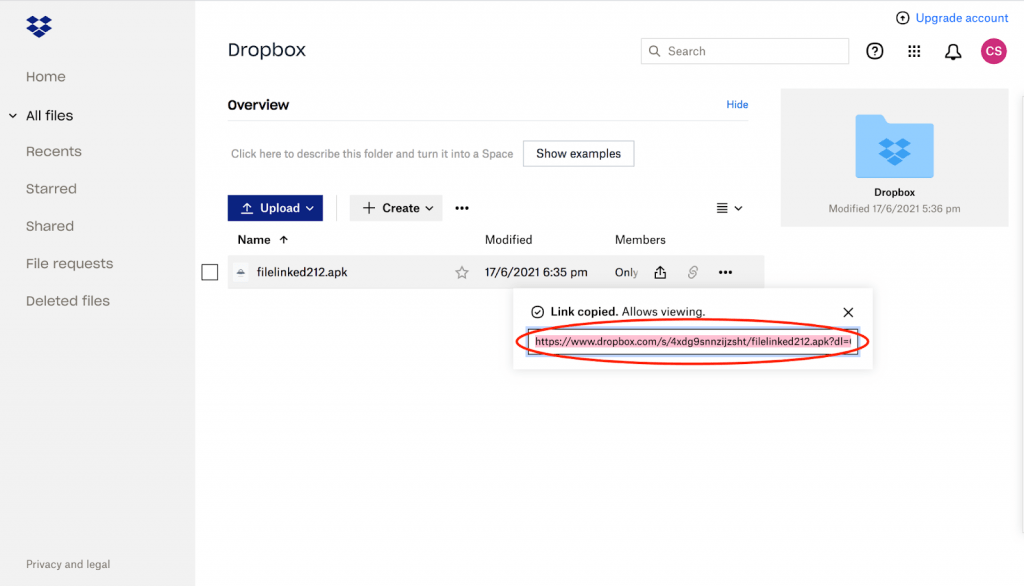Click the folder description placeholder text

click(372, 154)
